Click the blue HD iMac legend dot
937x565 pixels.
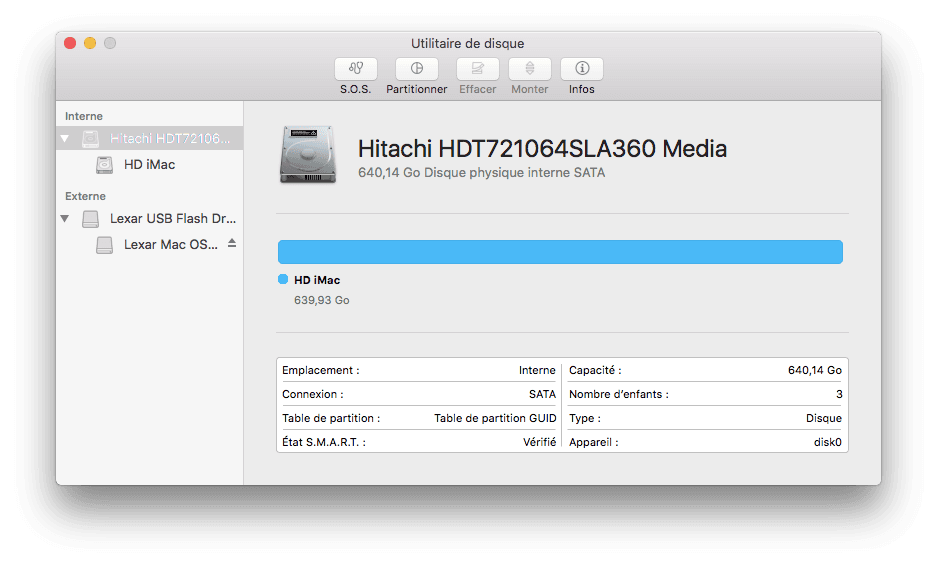pyautogui.click(x=283, y=279)
